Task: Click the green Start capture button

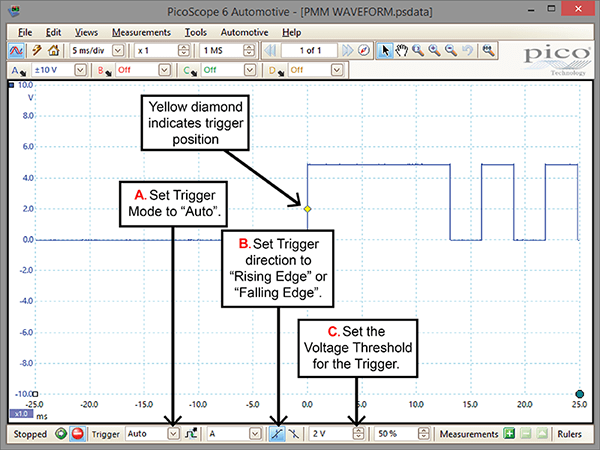Action: [x=60, y=434]
